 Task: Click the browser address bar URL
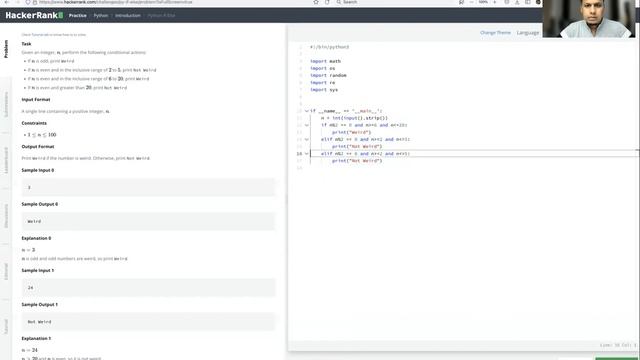(116, 2)
